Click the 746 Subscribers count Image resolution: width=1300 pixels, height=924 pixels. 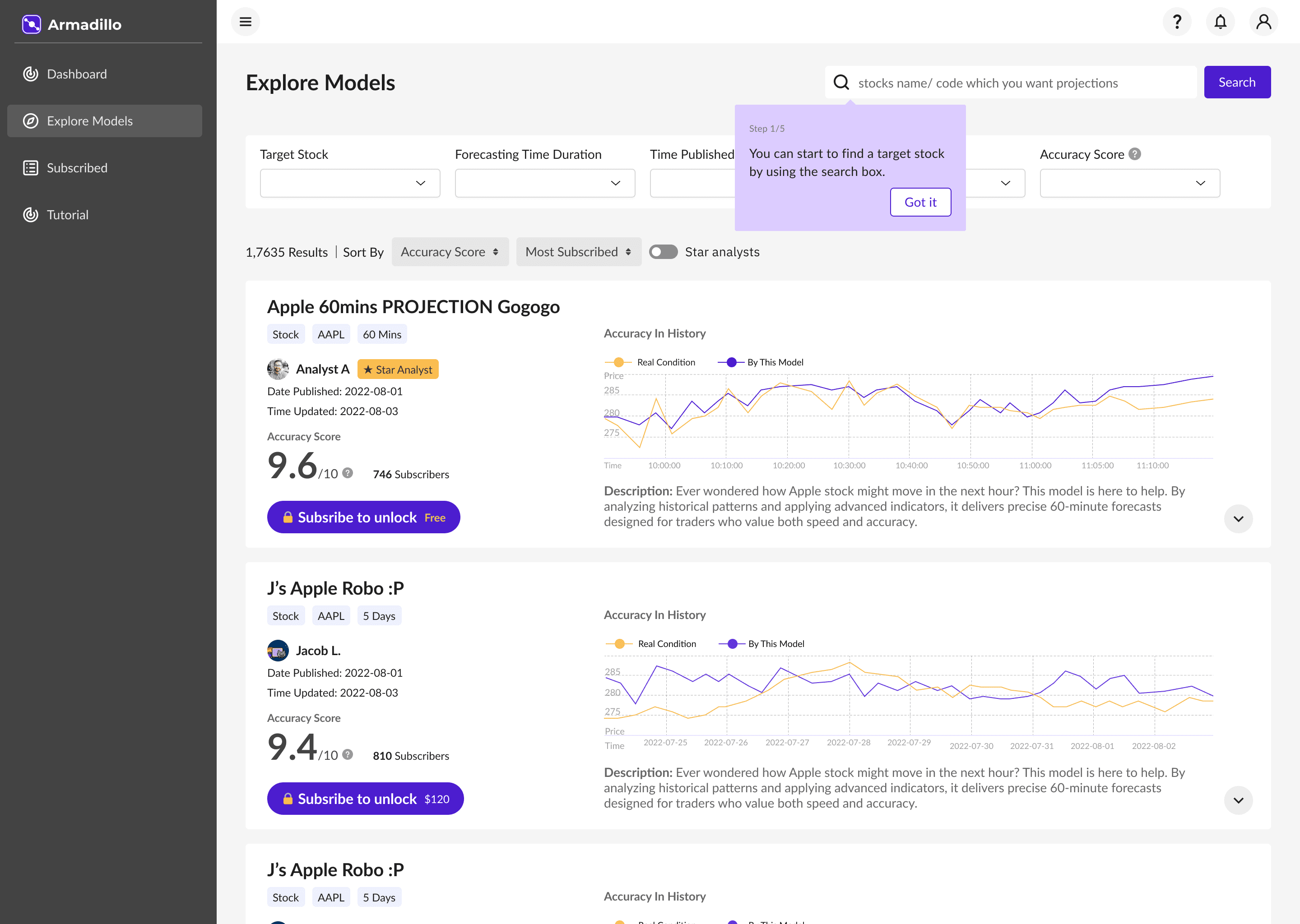(x=411, y=475)
